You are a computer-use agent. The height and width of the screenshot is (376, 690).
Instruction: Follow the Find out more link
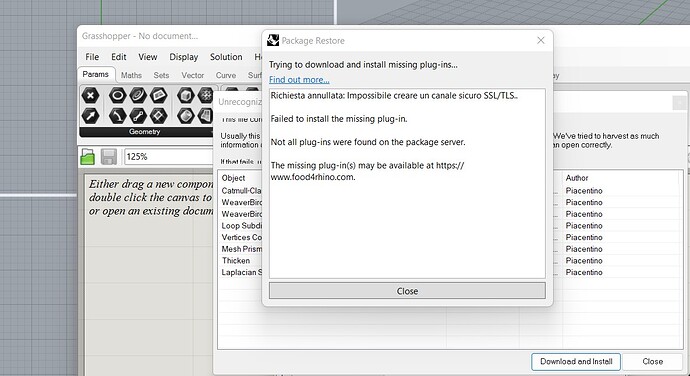pos(299,80)
